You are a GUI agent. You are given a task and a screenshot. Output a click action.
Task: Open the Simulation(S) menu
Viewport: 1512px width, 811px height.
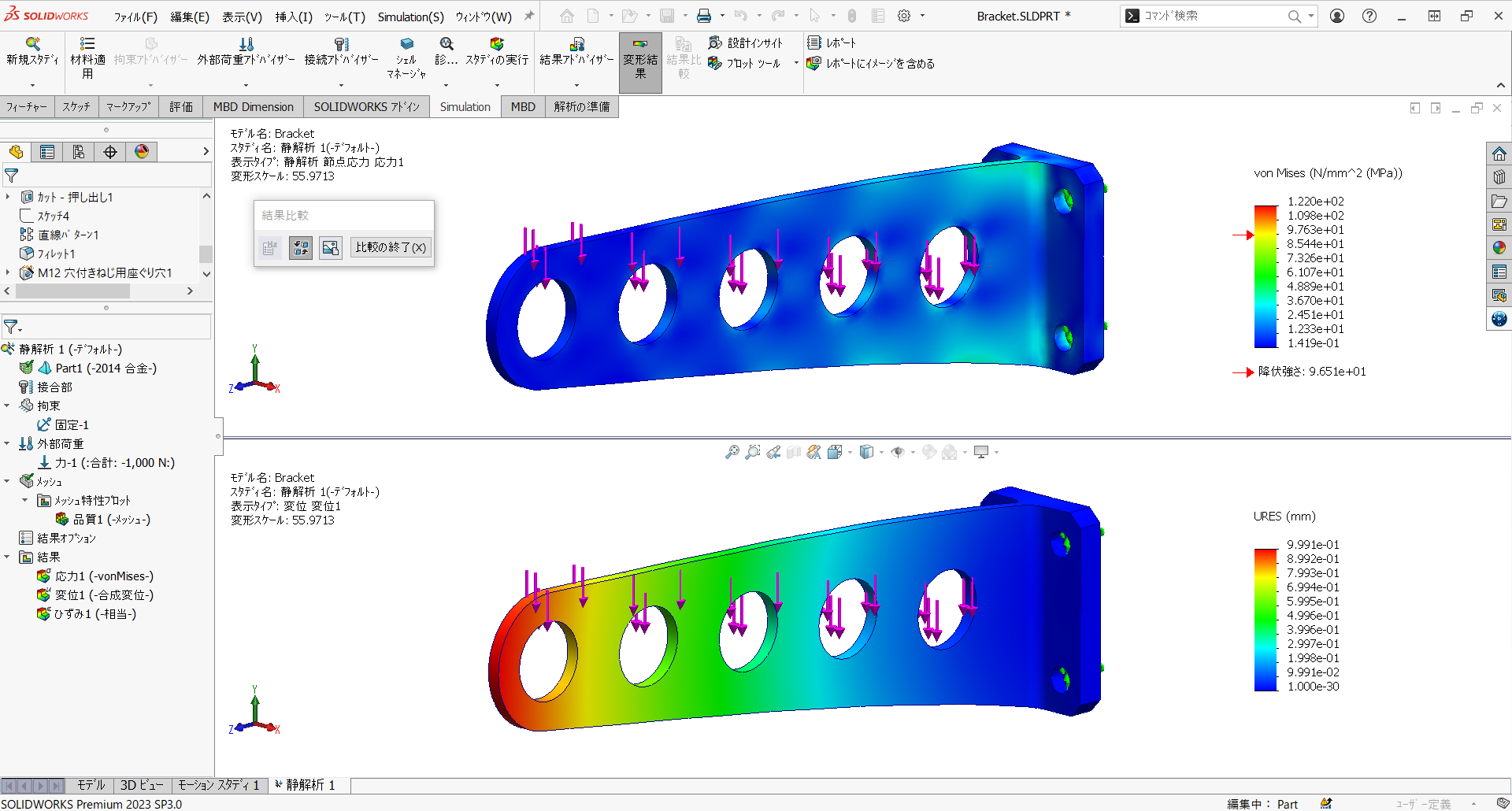410,17
